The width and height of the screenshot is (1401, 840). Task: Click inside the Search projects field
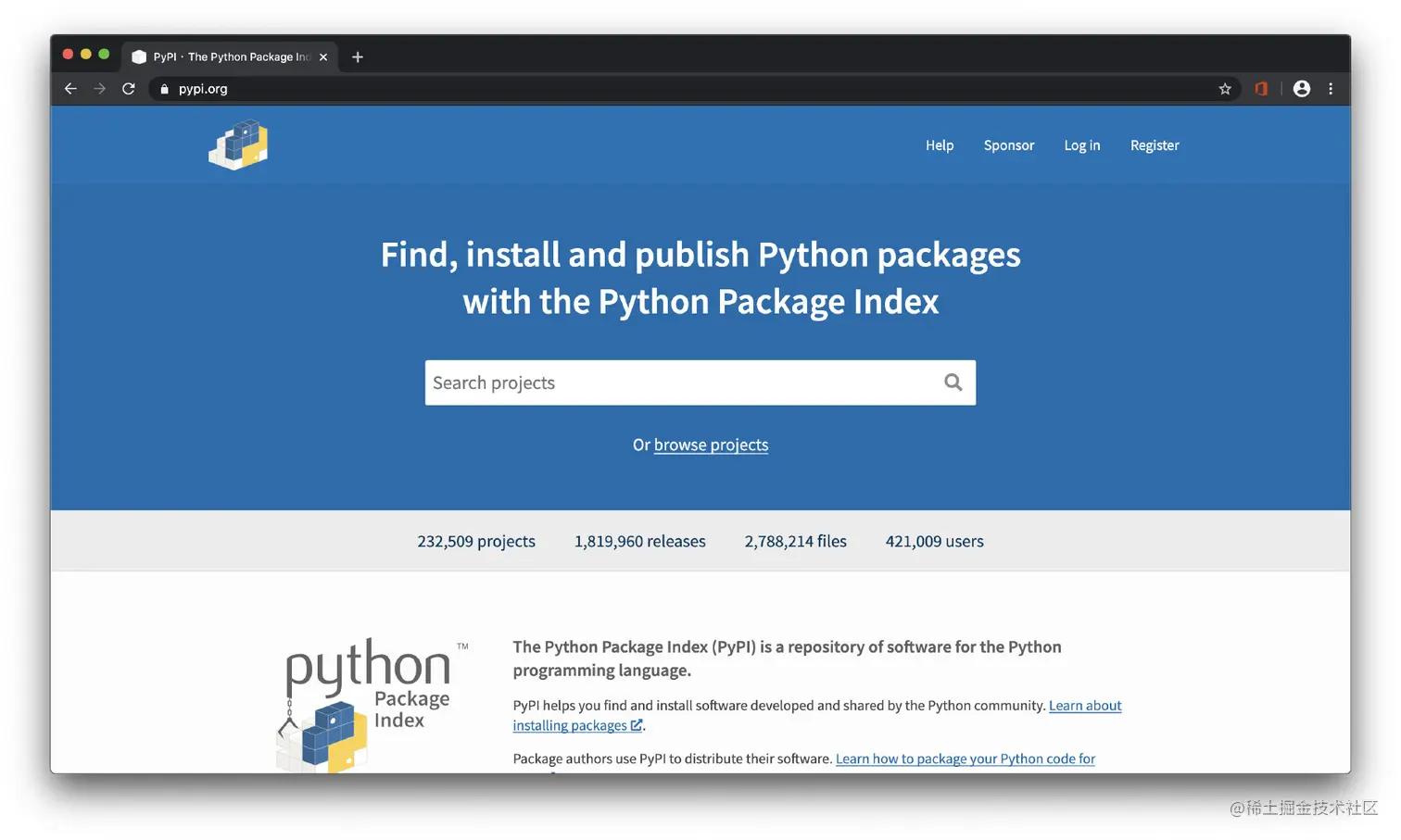pyautogui.click(x=649, y=382)
